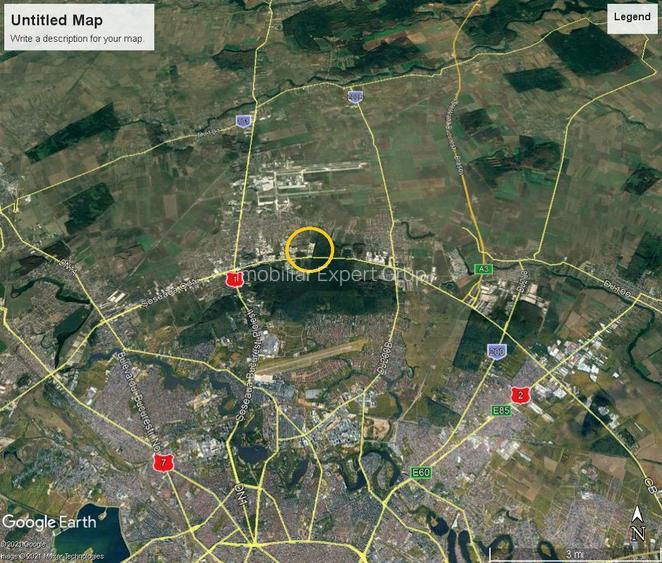Open the Legend panel

[x=632, y=17]
